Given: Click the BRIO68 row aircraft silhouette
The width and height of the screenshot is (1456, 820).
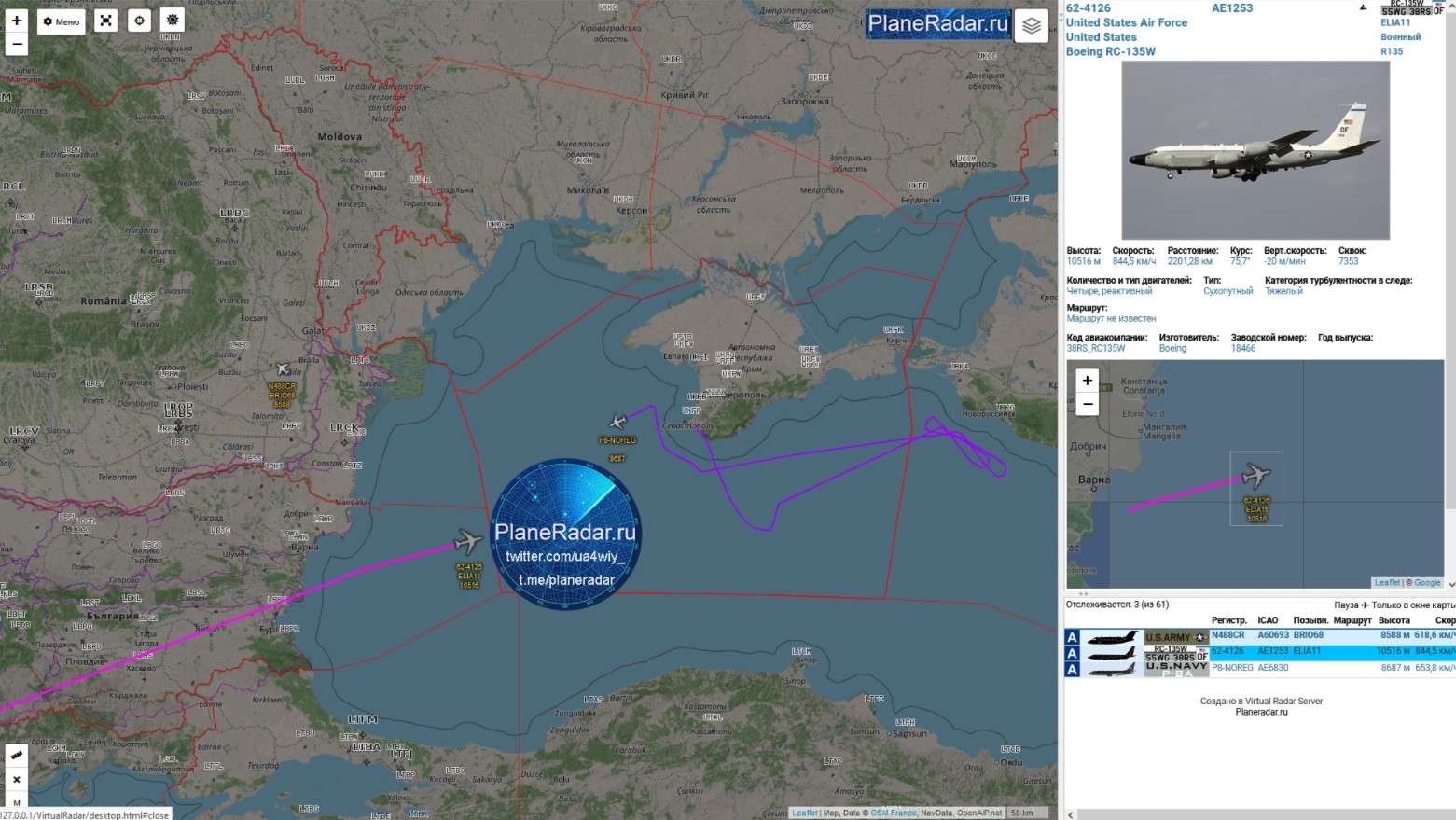Looking at the screenshot, I should point(1112,637).
